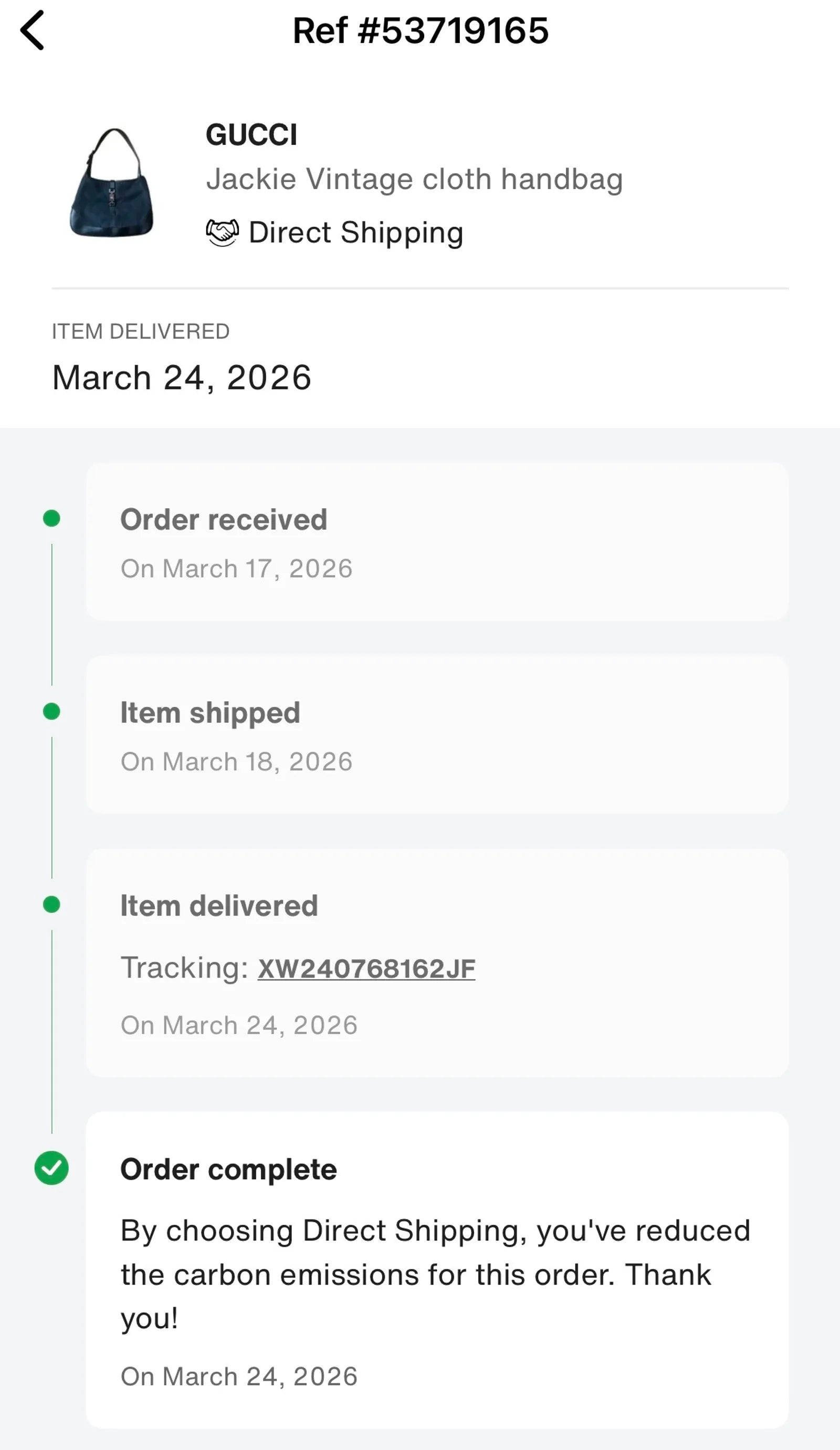Tap the Direct Shipping label

click(x=355, y=233)
